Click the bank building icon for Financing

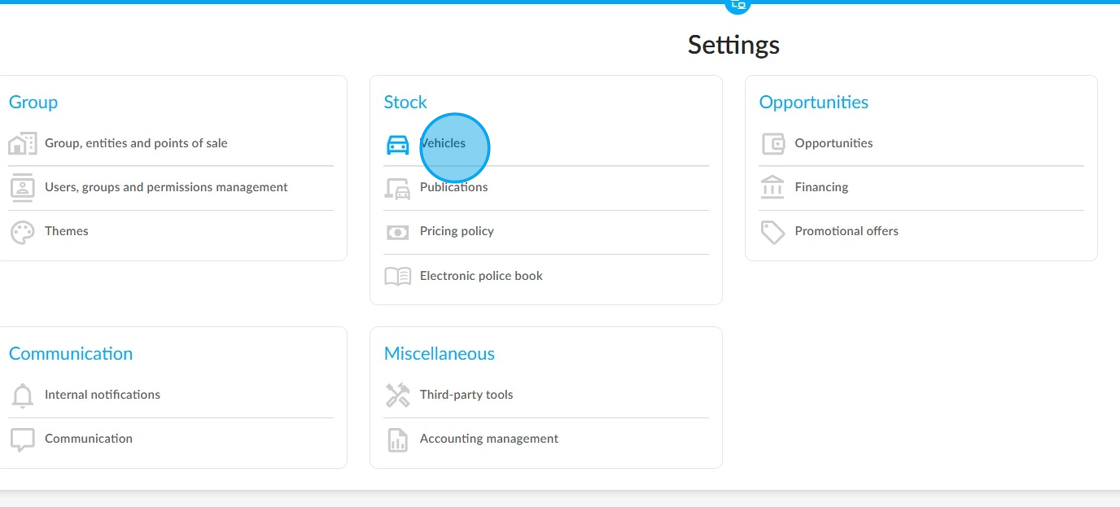773,188
